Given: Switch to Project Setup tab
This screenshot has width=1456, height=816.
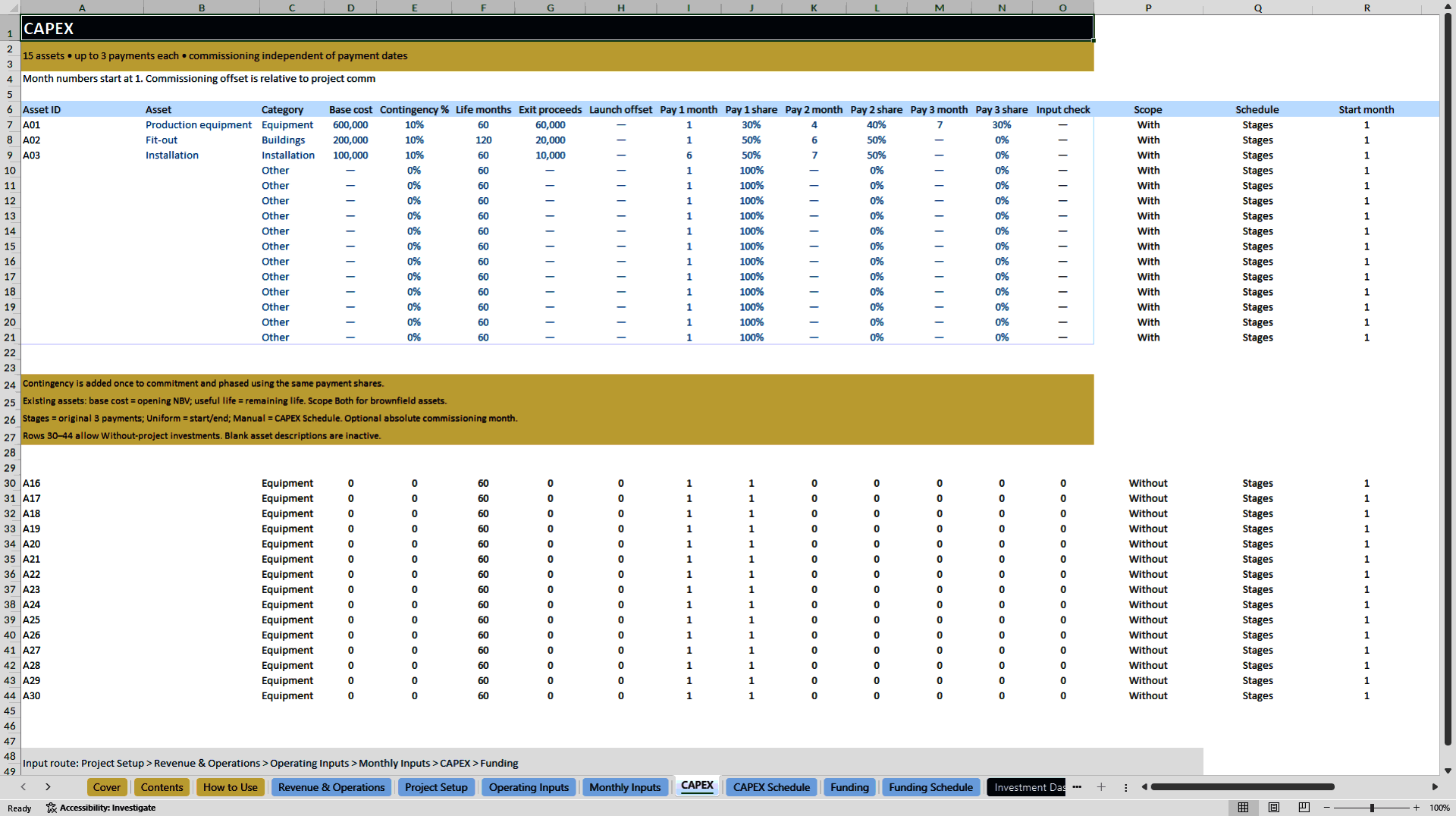Looking at the screenshot, I should pyautogui.click(x=436, y=787).
